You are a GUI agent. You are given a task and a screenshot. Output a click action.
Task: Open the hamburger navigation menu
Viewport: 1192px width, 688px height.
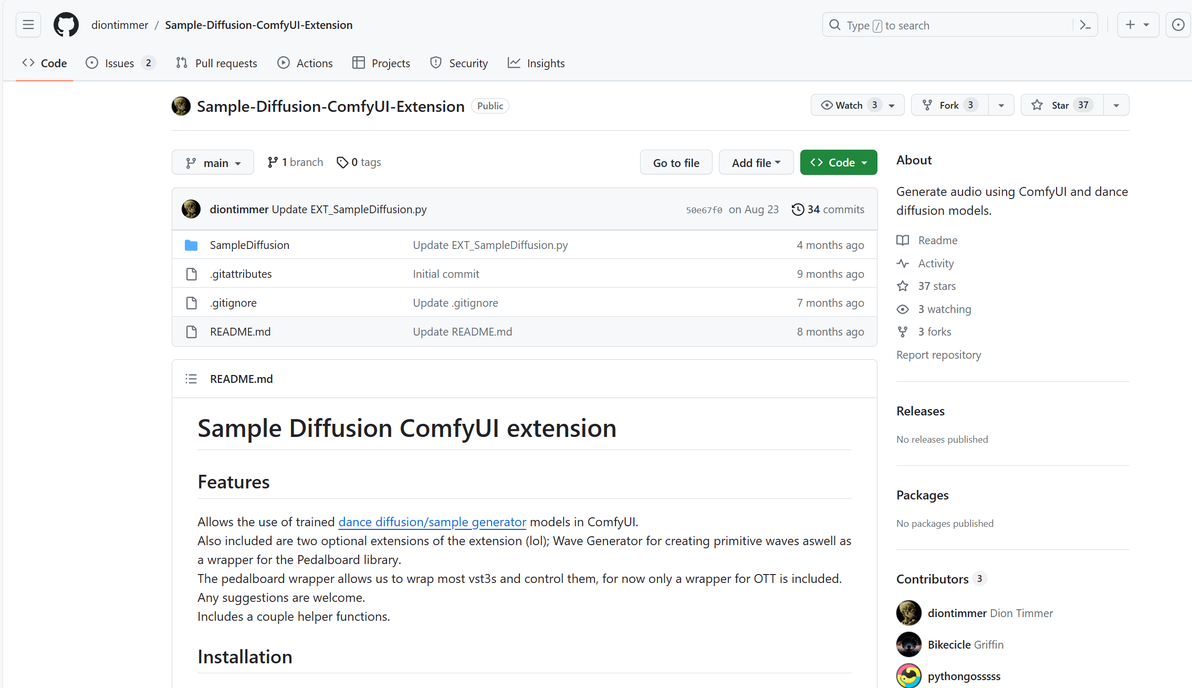28,25
